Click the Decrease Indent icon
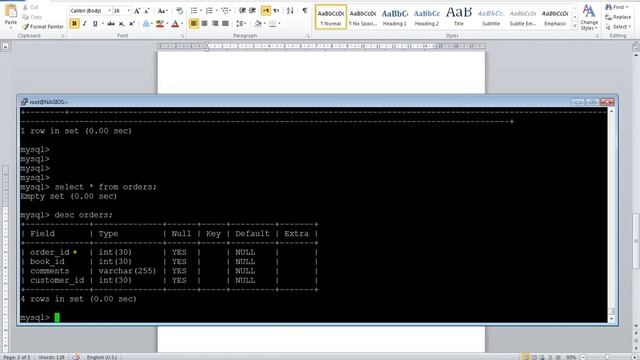Screen dimensions: 640x360 point(242,11)
